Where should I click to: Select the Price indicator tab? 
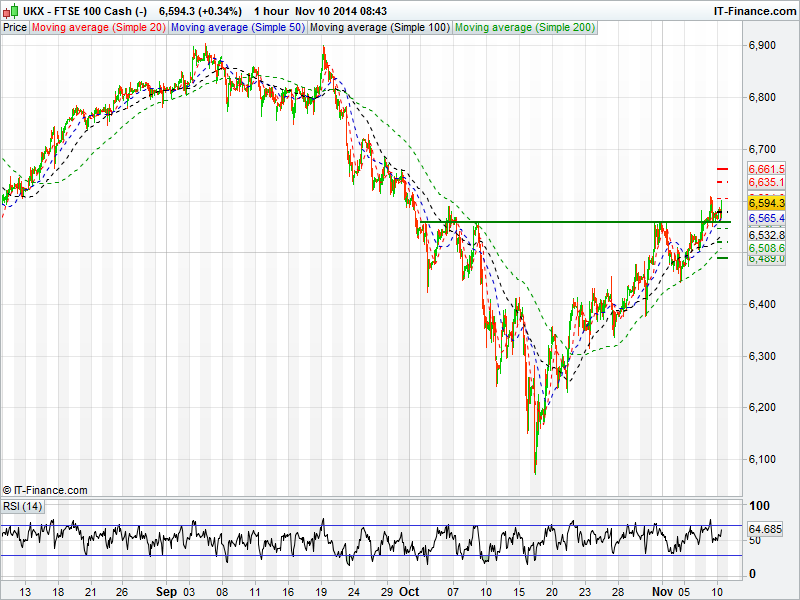(15, 28)
